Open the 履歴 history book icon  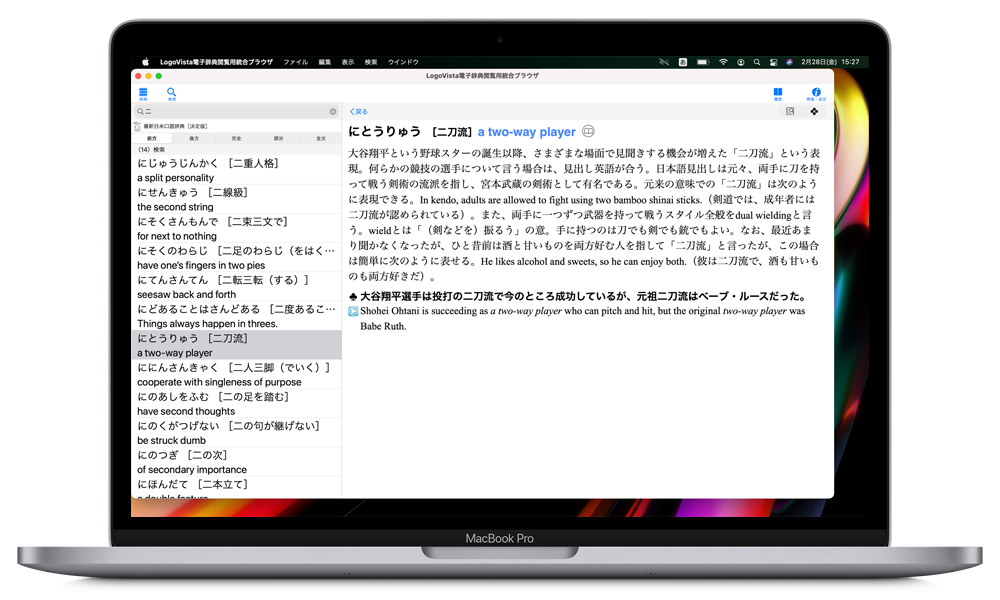coord(777,93)
